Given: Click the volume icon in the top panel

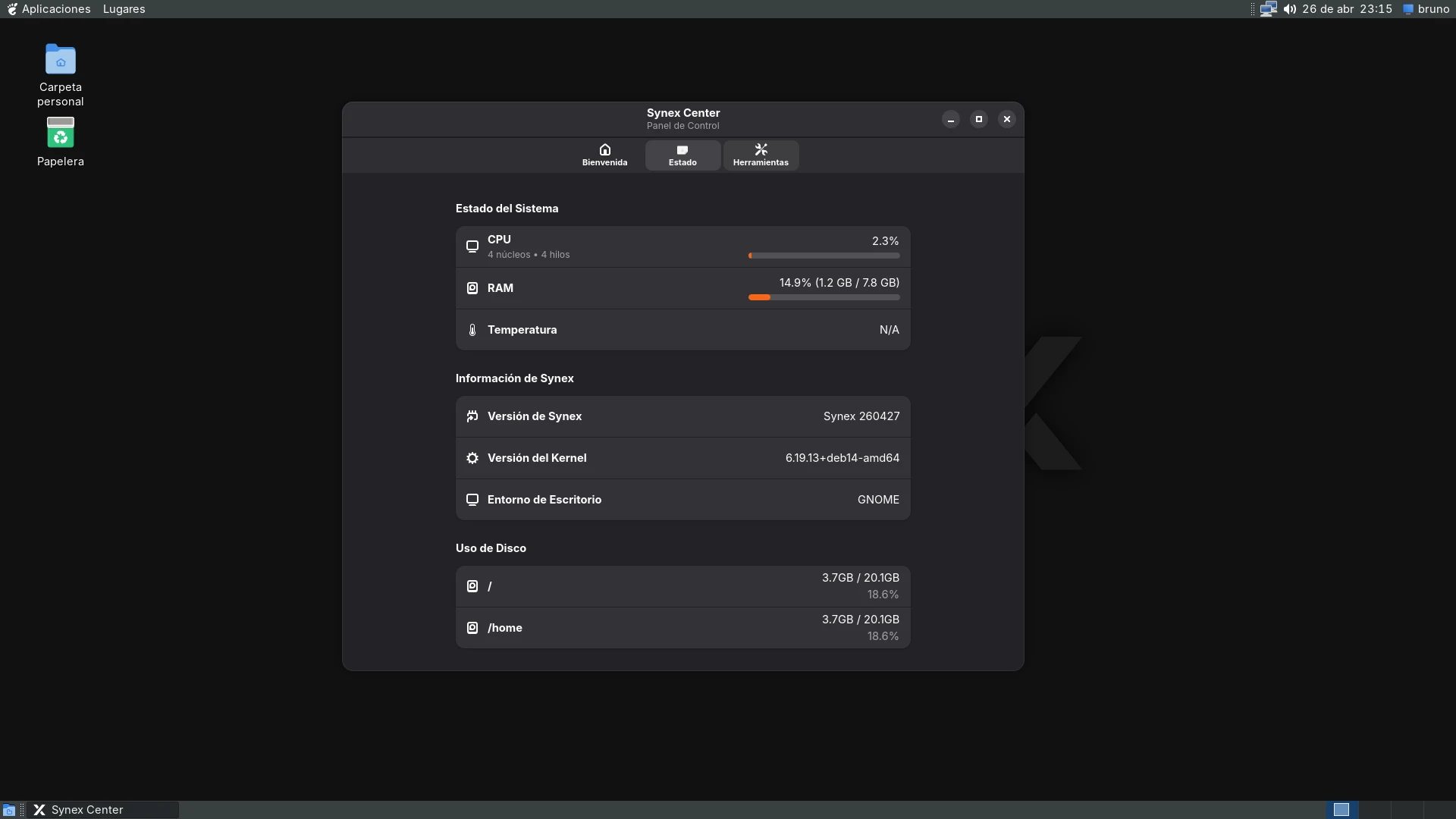Looking at the screenshot, I should tap(1290, 8).
